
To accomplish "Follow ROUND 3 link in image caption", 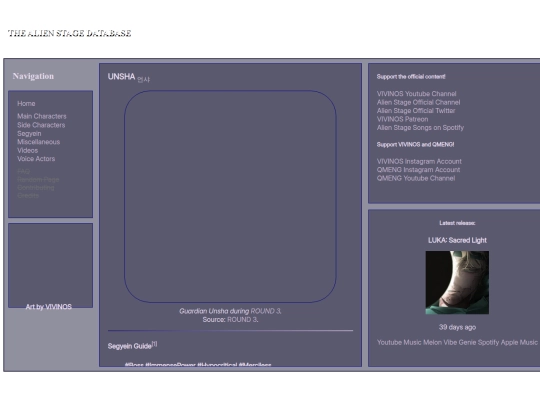I will 265,311.
